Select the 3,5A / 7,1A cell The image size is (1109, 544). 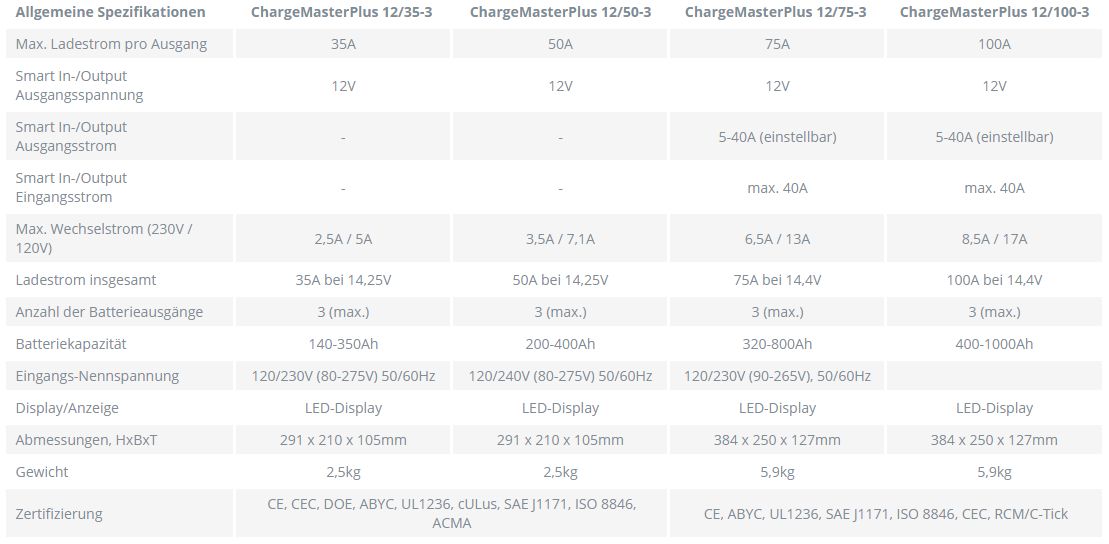click(560, 239)
